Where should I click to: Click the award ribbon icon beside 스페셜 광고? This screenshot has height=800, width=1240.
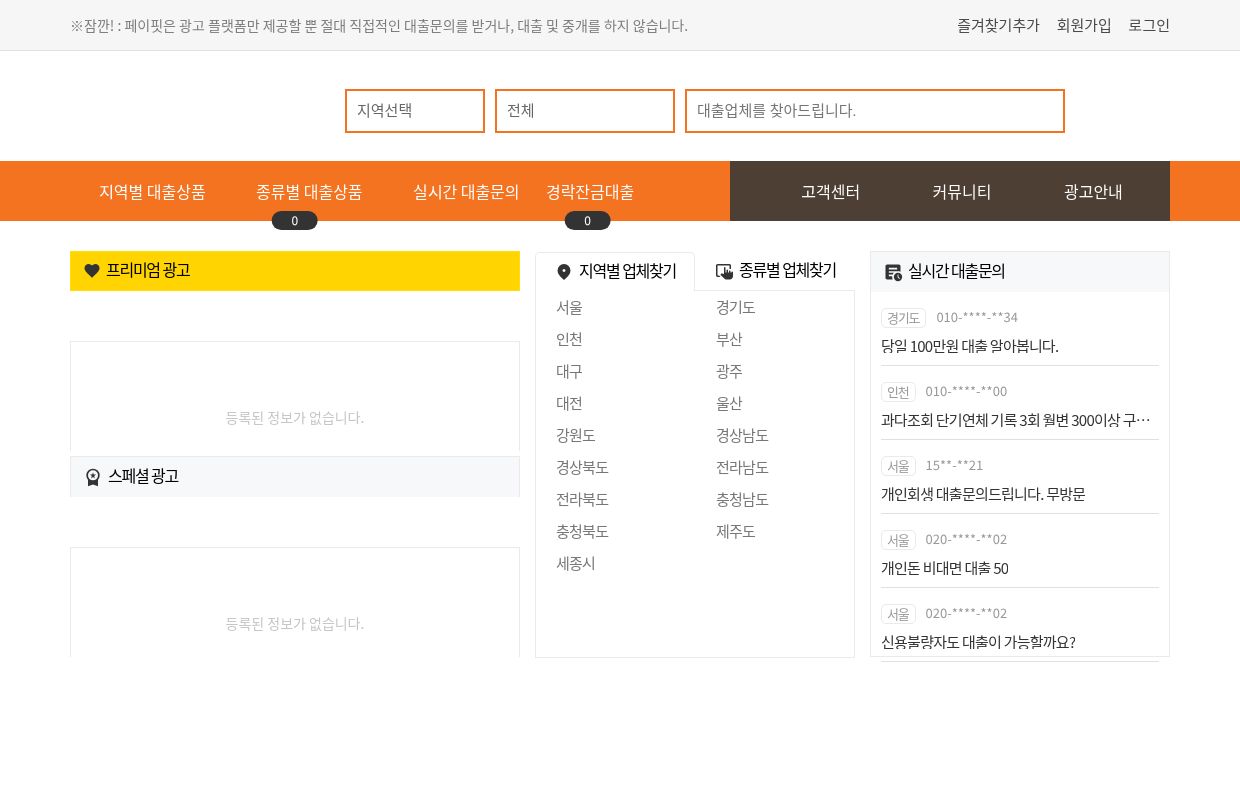click(93, 477)
